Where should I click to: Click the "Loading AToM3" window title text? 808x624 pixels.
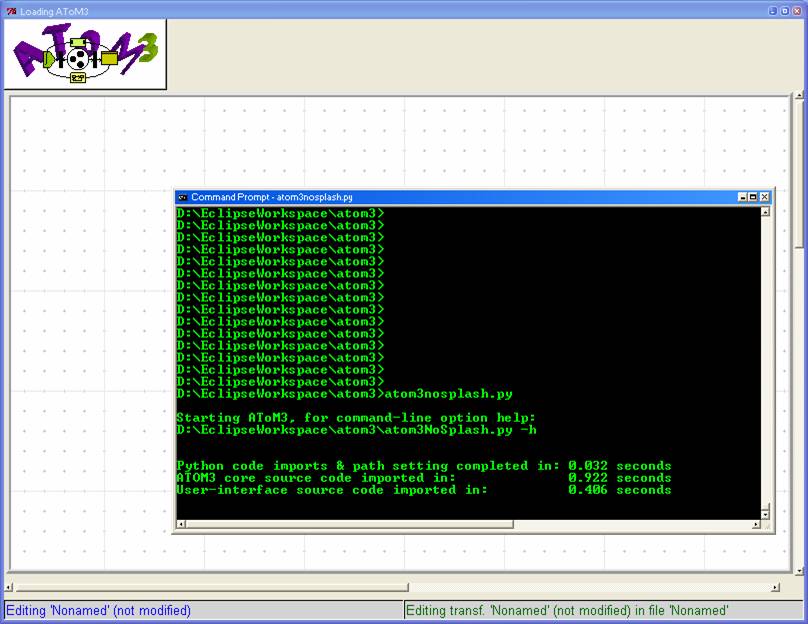[x=54, y=11]
